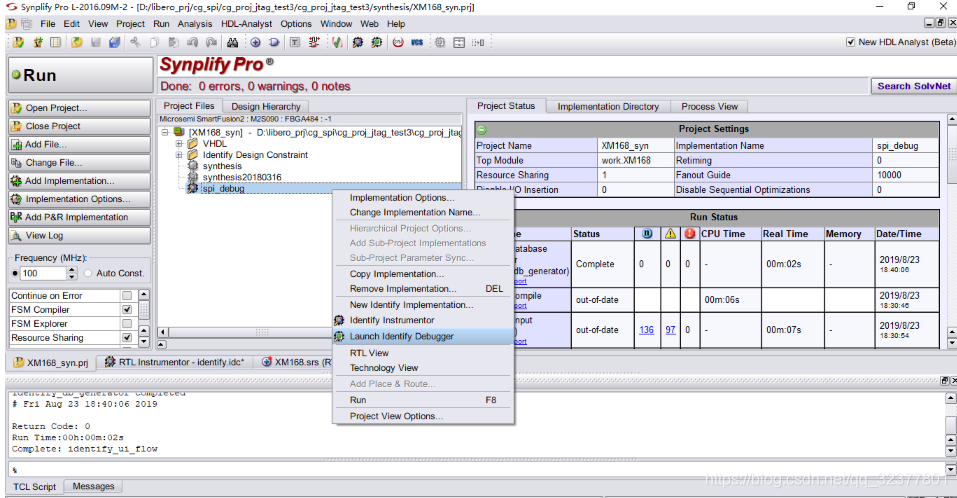Click the paste toolbar icon
Screen dimensions: 957x498
[173, 42]
